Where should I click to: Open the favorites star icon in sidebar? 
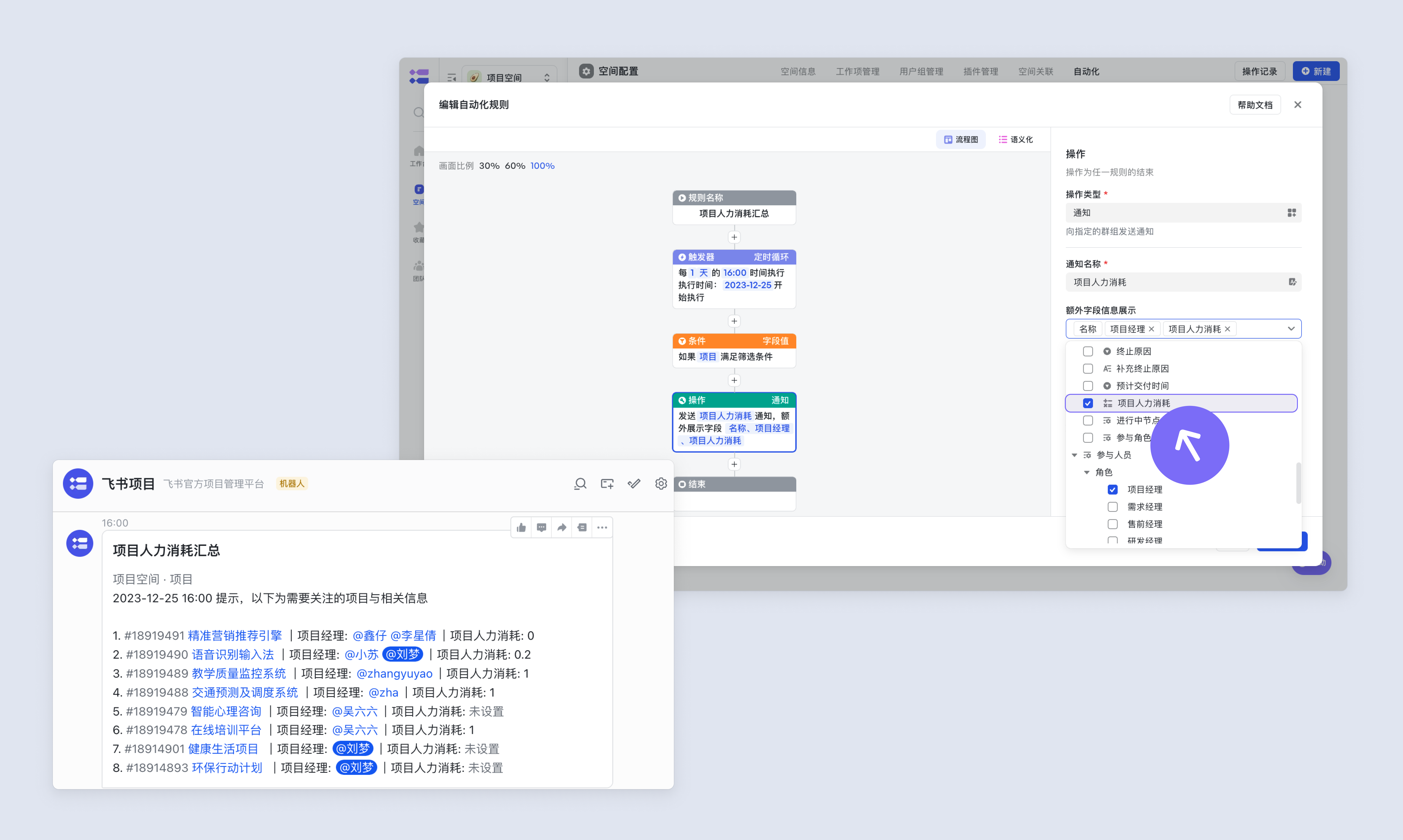pos(418,228)
